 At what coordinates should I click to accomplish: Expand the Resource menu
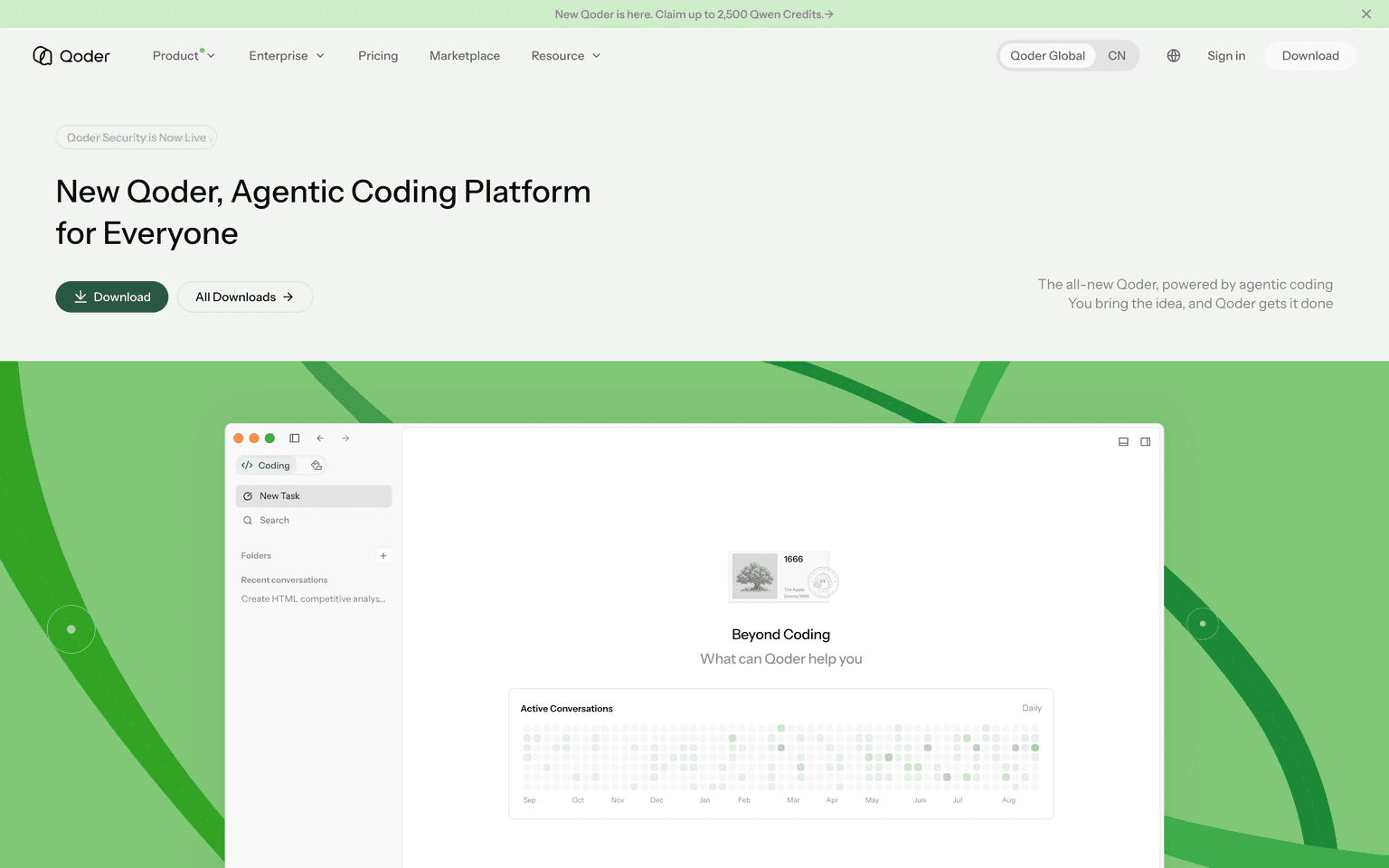566,56
